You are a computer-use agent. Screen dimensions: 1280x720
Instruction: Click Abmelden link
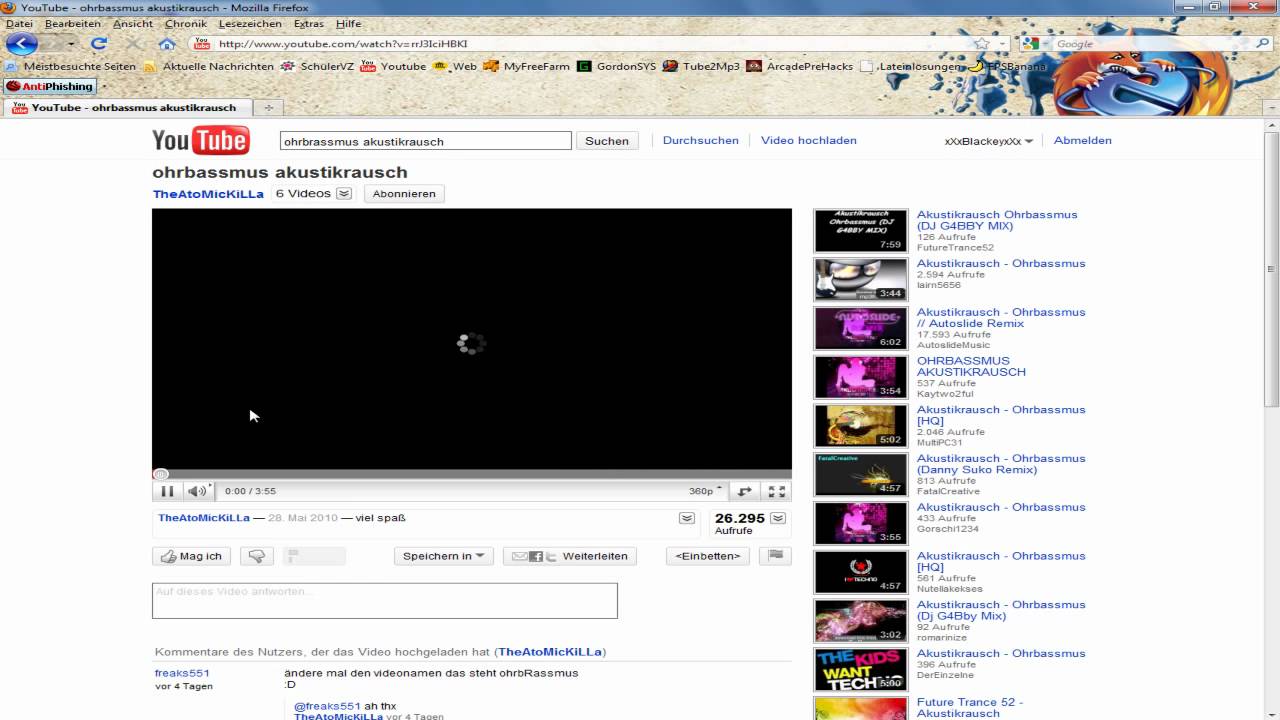click(x=1082, y=140)
